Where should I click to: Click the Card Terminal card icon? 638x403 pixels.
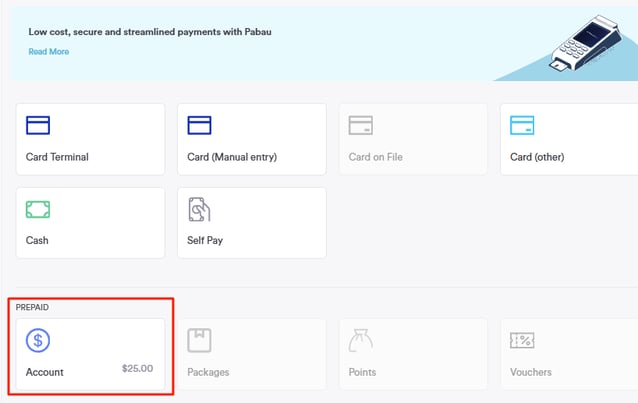click(38, 126)
